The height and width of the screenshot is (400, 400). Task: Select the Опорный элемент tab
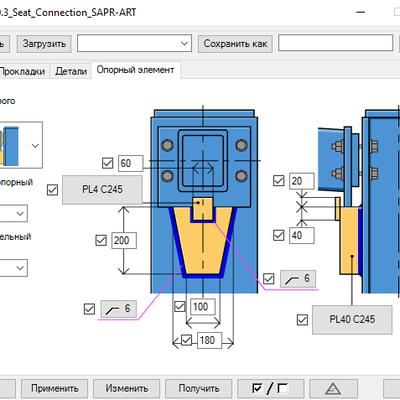pos(135,70)
